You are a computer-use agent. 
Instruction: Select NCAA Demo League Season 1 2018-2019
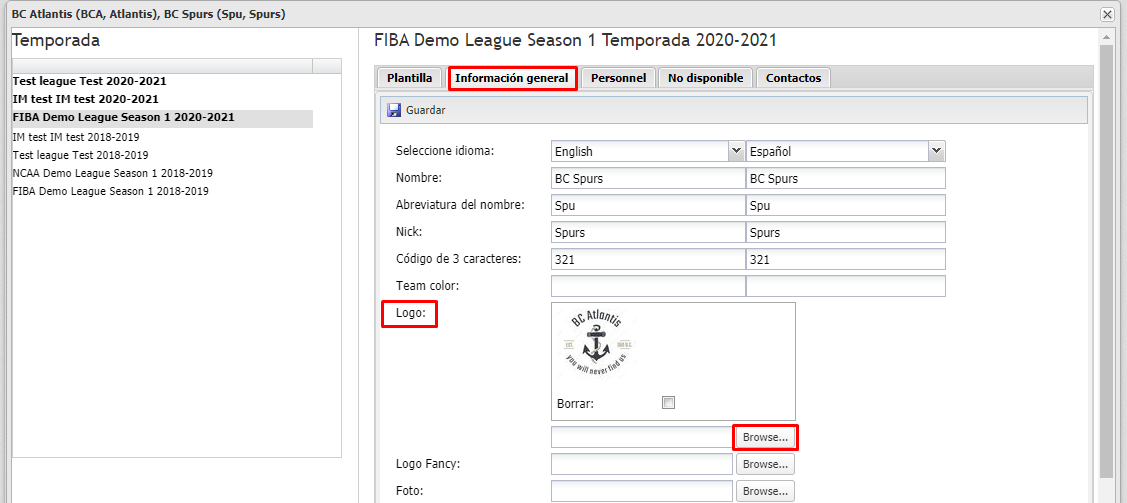coord(113,173)
